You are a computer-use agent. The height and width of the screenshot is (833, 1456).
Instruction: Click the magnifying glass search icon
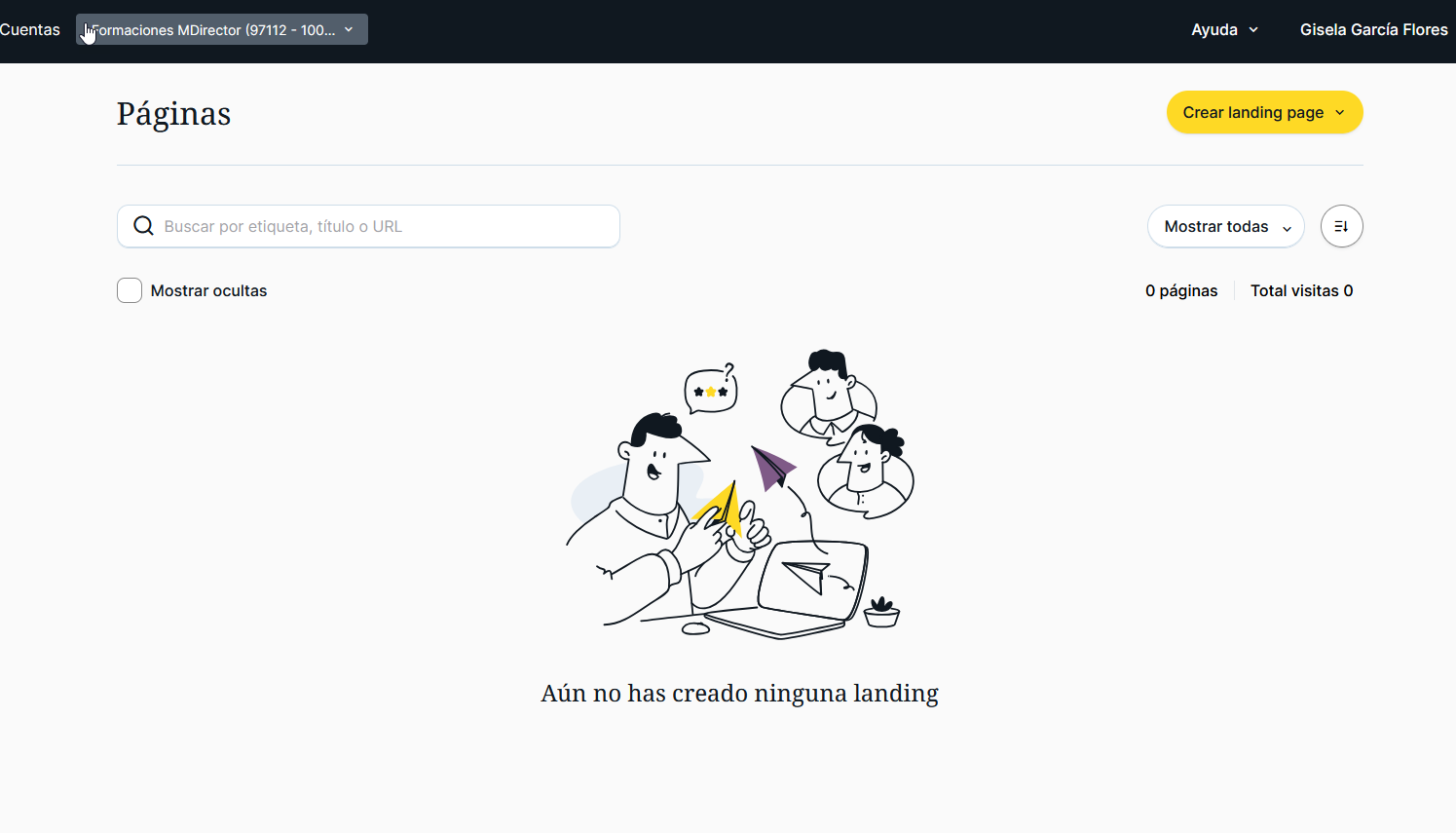(x=143, y=226)
